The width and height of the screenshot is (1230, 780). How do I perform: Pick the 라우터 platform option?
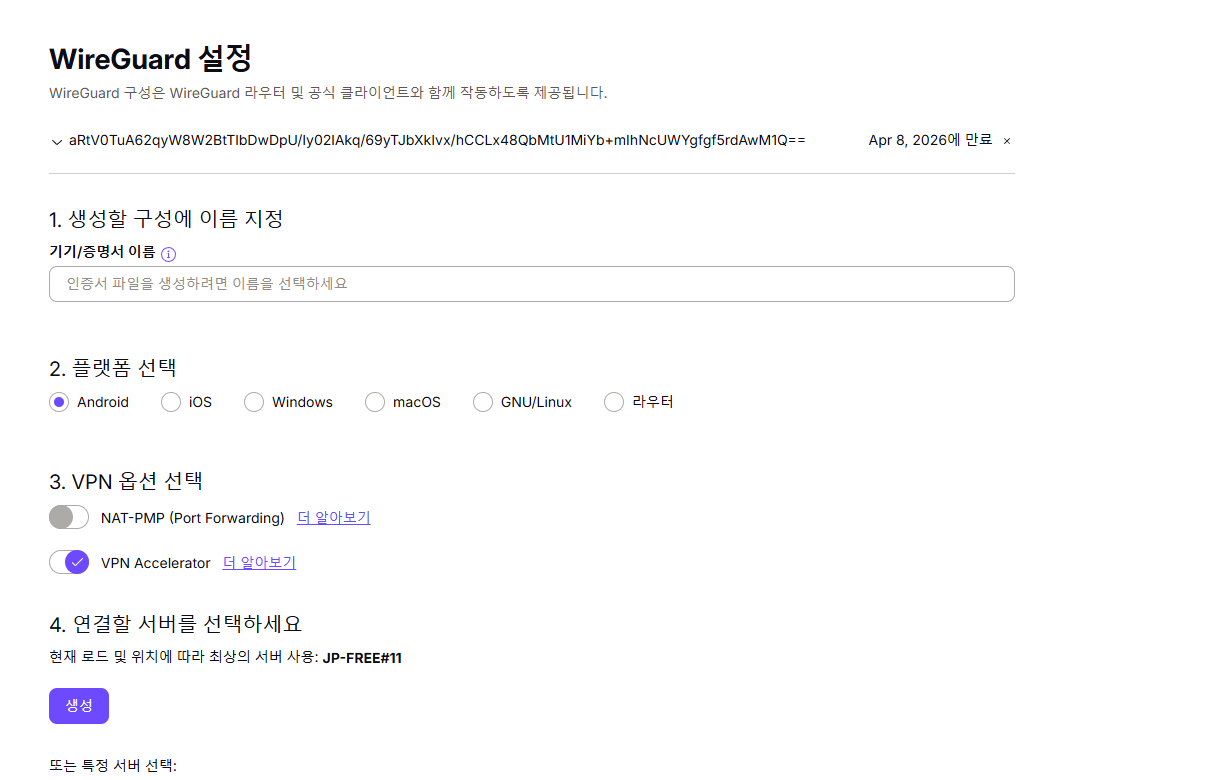[x=614, y=402]
